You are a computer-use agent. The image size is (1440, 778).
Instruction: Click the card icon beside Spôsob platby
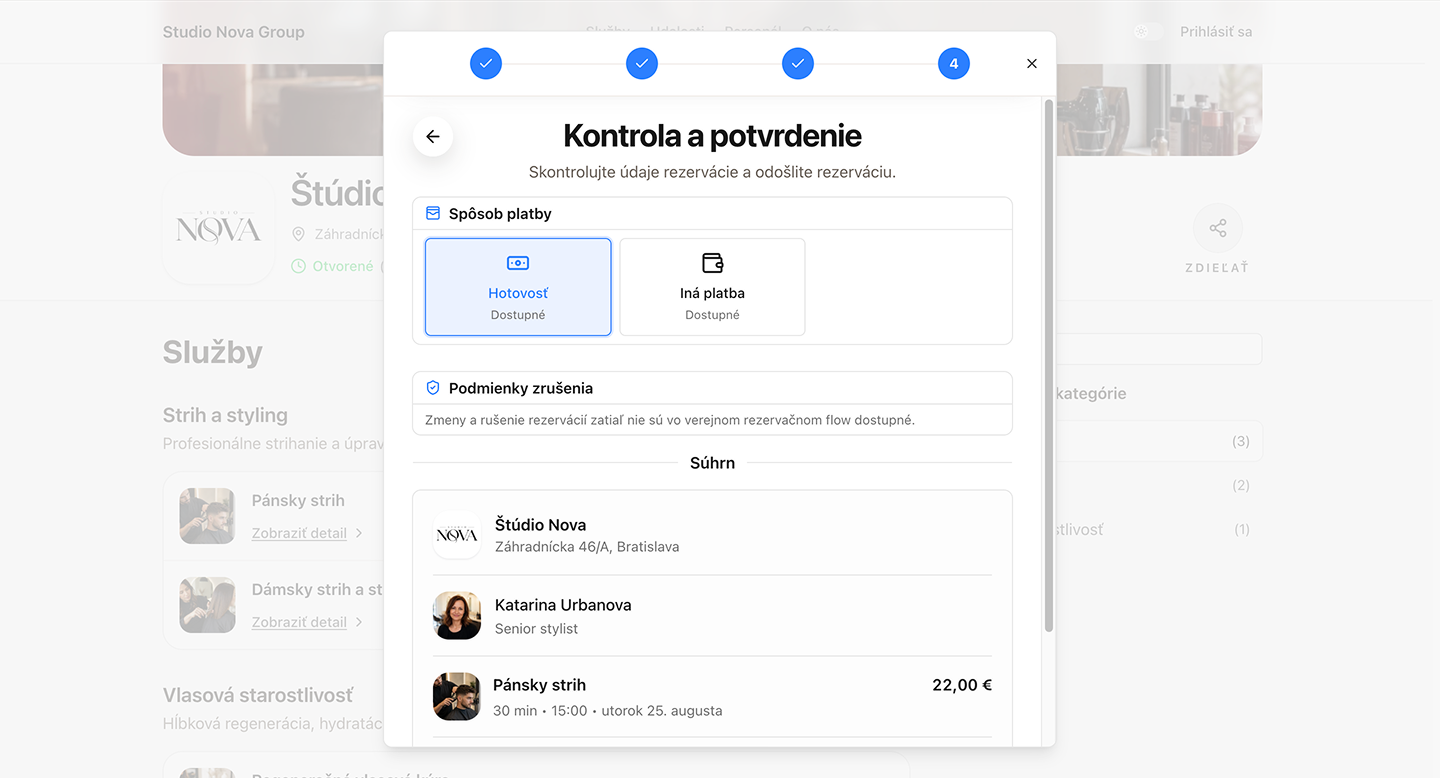[x=433, y=213]
